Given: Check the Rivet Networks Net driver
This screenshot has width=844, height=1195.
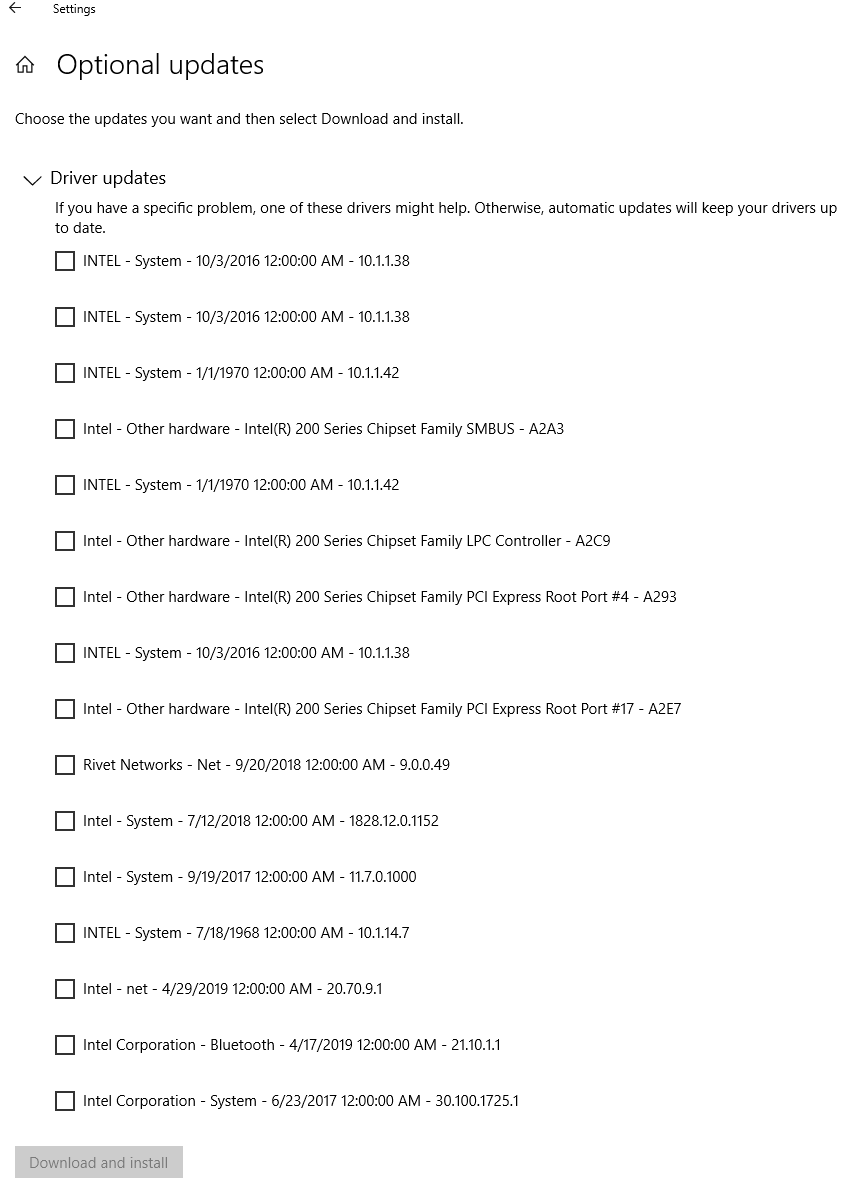Looking at the screenshot, I should coord(65,765).
